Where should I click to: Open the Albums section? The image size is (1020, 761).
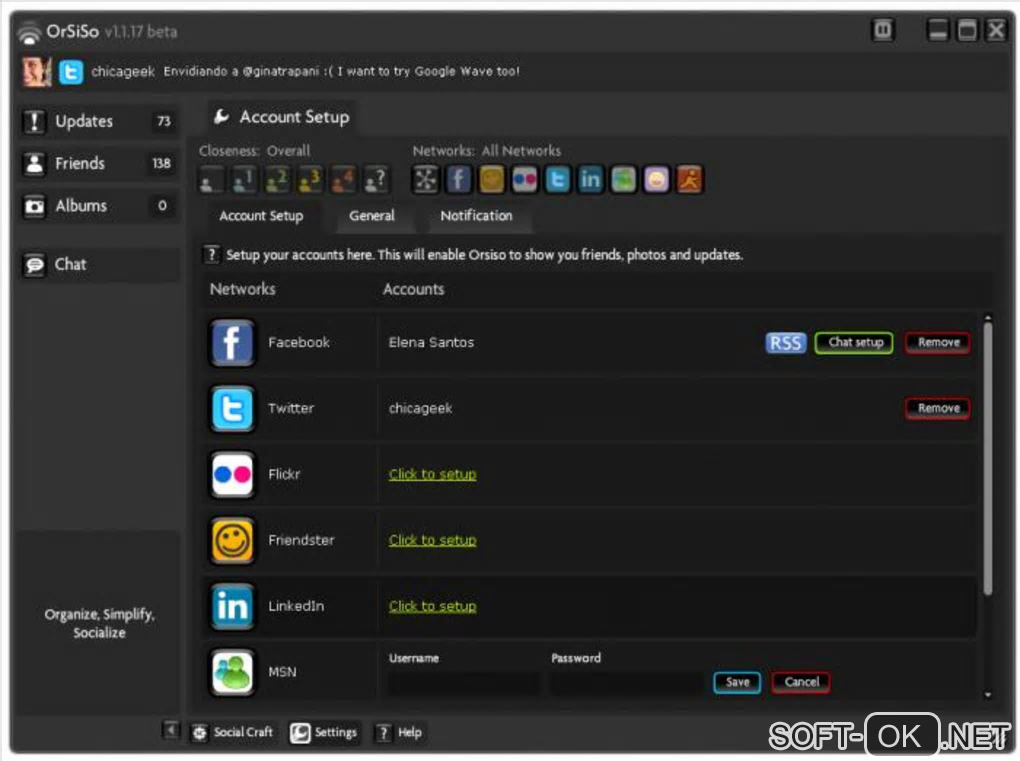coord(99,206)
